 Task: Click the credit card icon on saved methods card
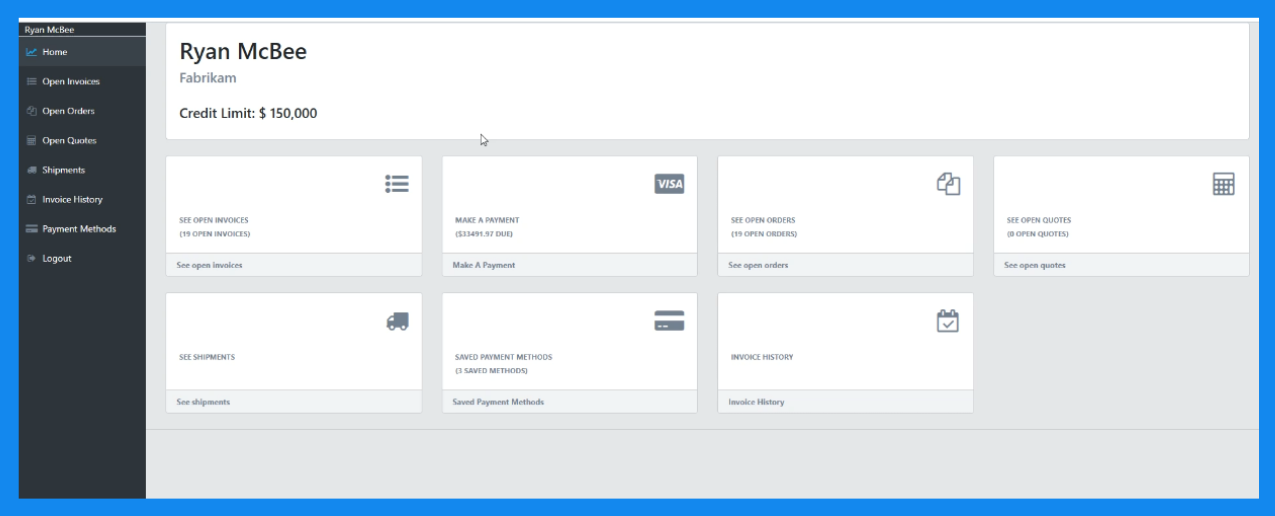tap(669, 321)
